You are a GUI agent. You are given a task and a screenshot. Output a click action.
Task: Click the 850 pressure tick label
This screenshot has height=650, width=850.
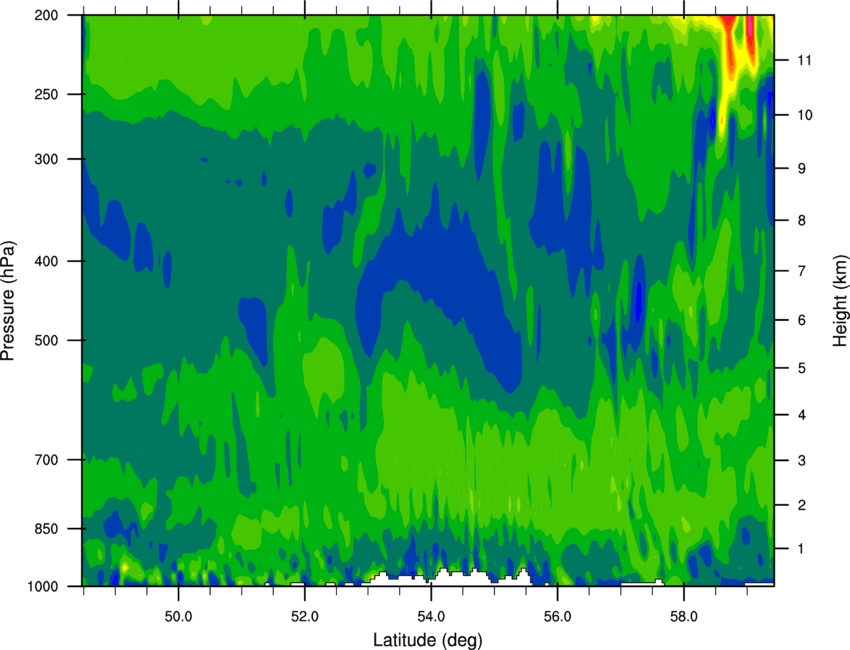pyautogui.click(x=47, y=529)
